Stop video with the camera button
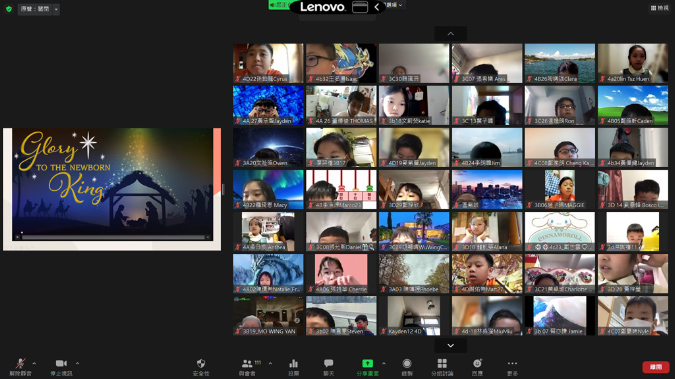The height and width of the screenshot is (379, 675). (x=61, y=367)
